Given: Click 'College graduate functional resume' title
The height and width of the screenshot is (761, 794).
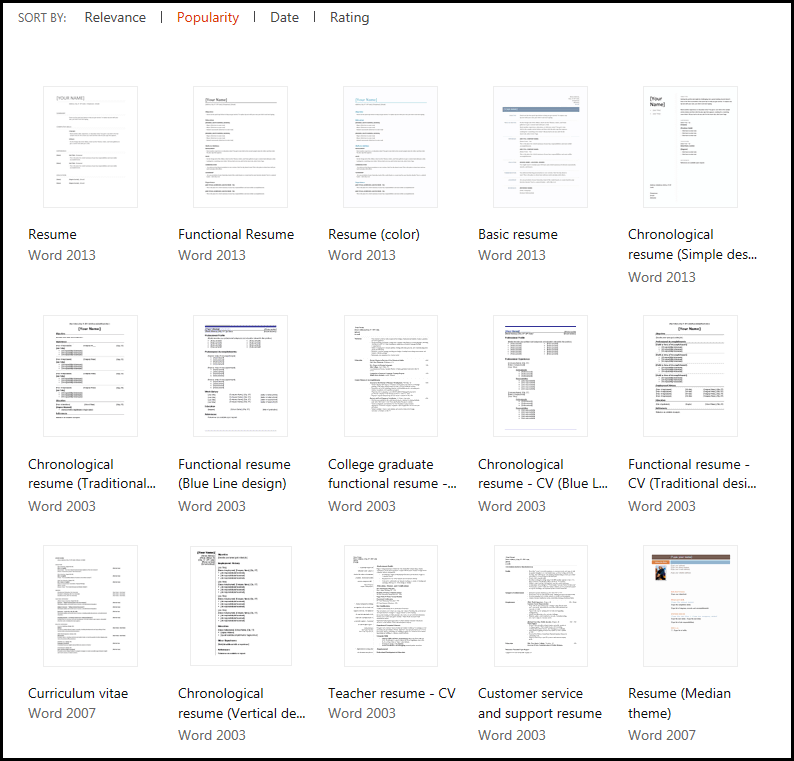Looking at the screenshot, I should [x=392, y=474].
